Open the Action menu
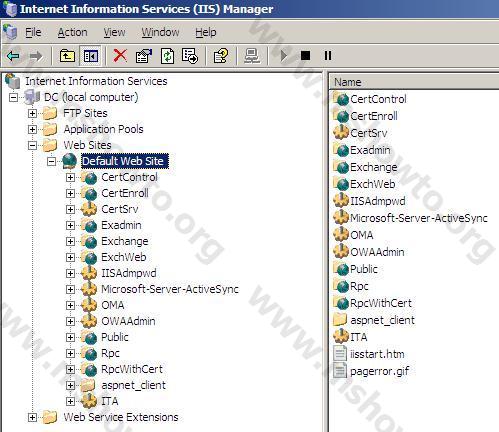The width and height of the screenshot is (499, 432). coord(72,32)
